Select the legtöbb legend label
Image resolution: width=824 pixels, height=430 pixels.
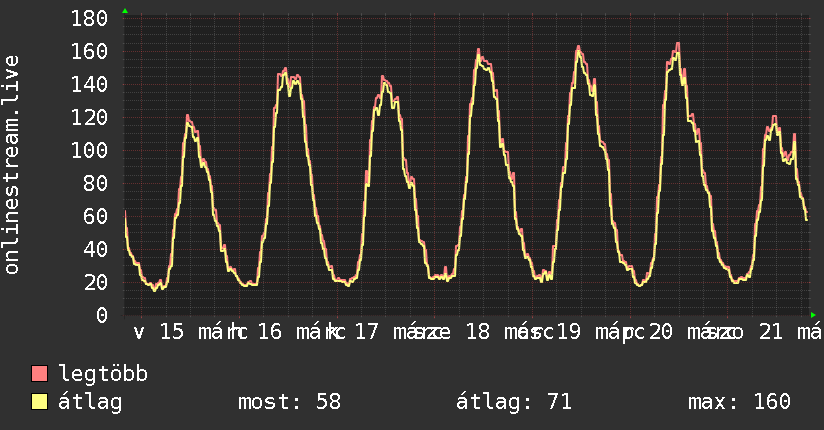[x=103, y=374]
